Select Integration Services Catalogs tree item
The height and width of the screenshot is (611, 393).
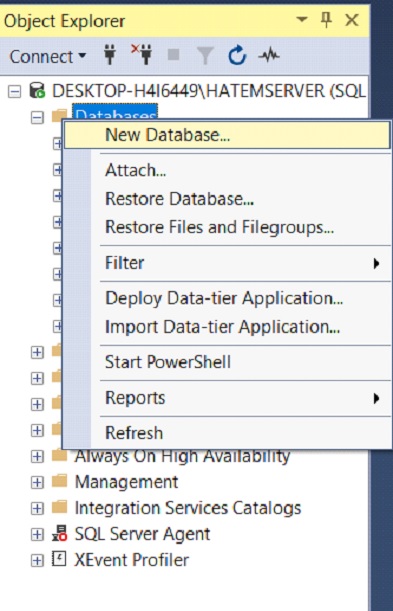point(188,508)
